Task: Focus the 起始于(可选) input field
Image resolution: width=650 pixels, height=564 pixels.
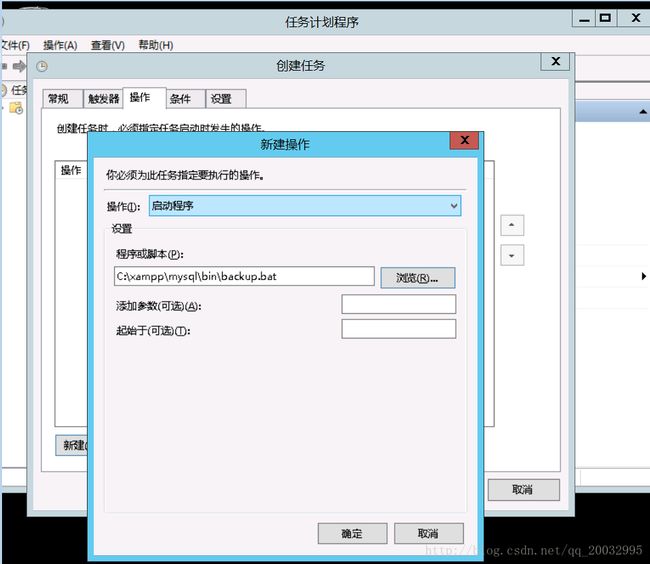Action: click(398, 329)
